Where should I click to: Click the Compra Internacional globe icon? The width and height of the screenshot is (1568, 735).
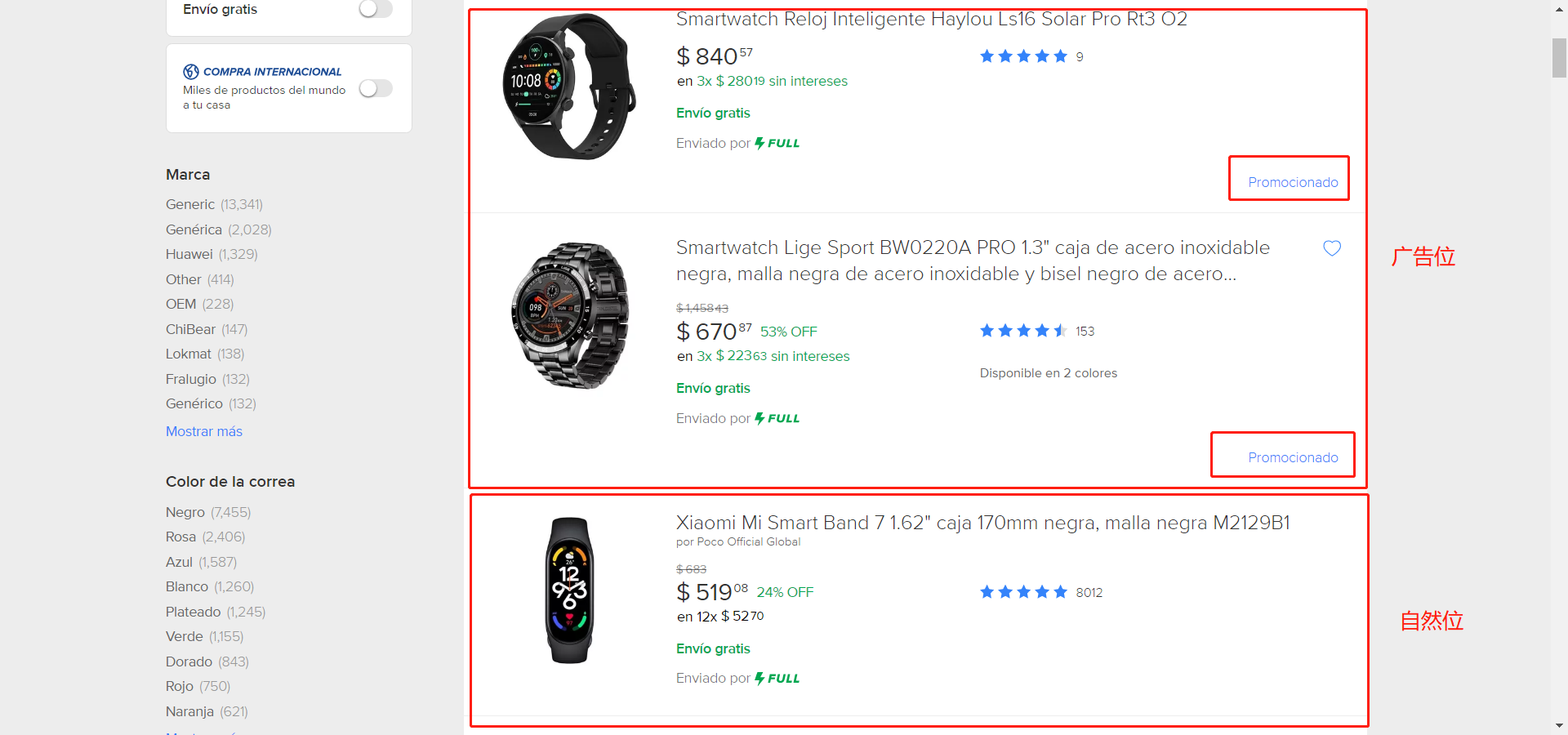point(191,72)
